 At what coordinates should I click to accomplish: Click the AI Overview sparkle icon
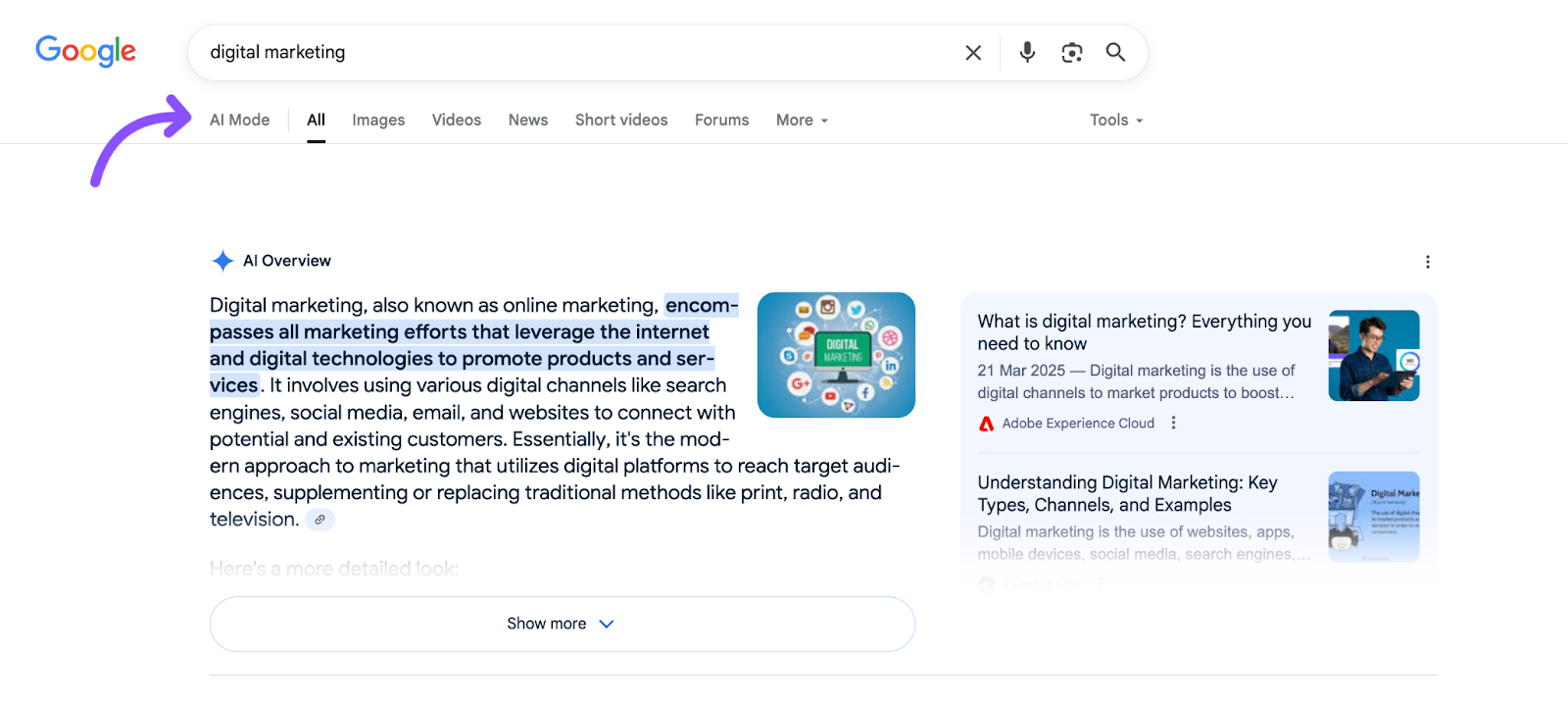click(x=222, y=261)
